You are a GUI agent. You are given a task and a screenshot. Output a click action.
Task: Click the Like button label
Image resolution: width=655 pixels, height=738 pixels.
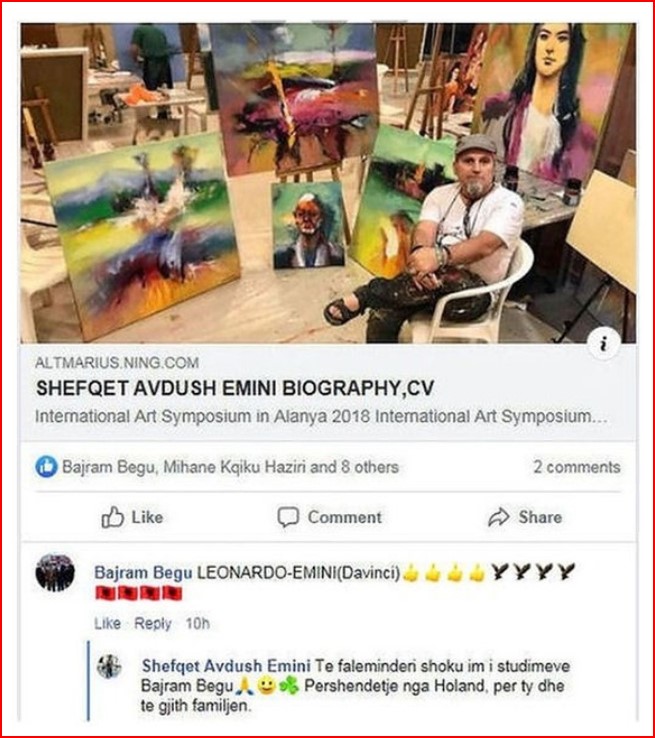[147, 517]
